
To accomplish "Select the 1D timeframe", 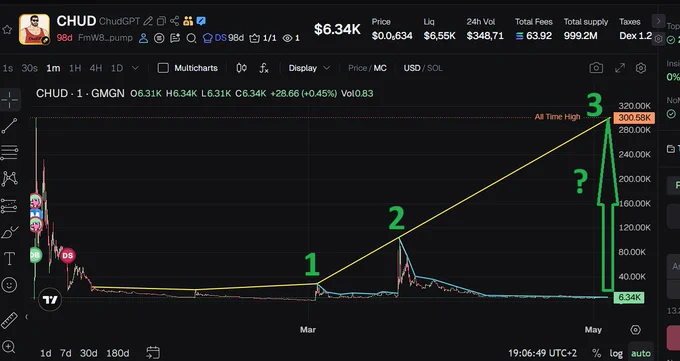I will (x=117, y=68).
